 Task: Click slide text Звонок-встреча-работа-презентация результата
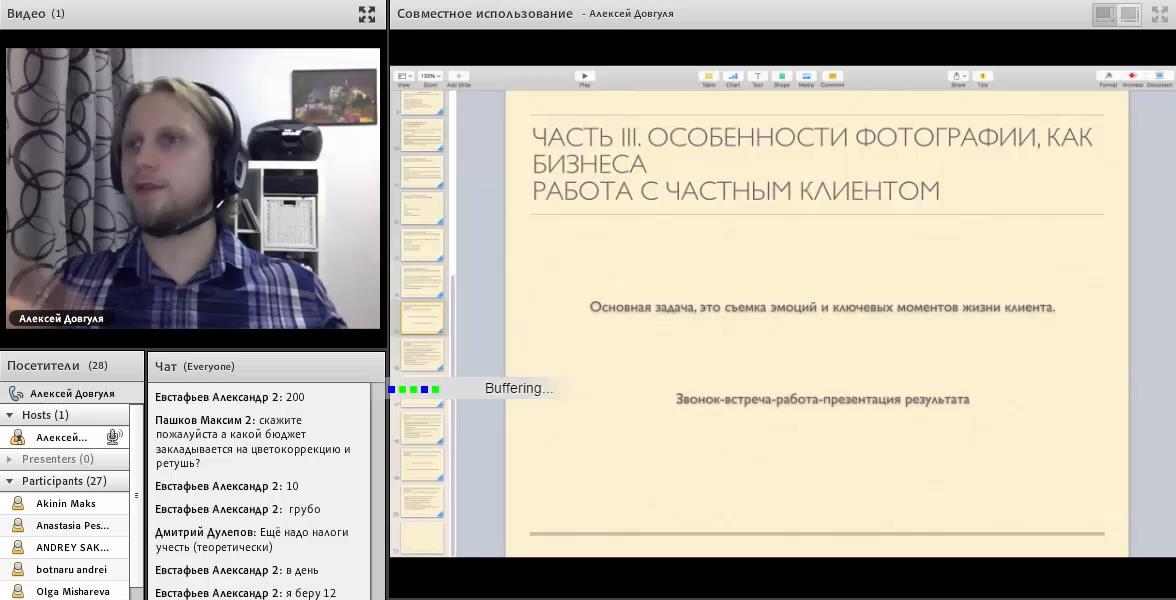pyautogui.click(x=822, y=399)
